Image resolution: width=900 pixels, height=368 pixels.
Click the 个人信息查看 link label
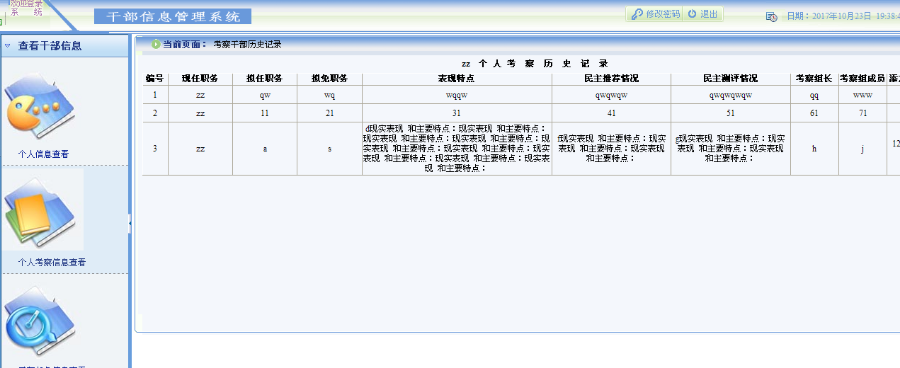coord(44,154)
